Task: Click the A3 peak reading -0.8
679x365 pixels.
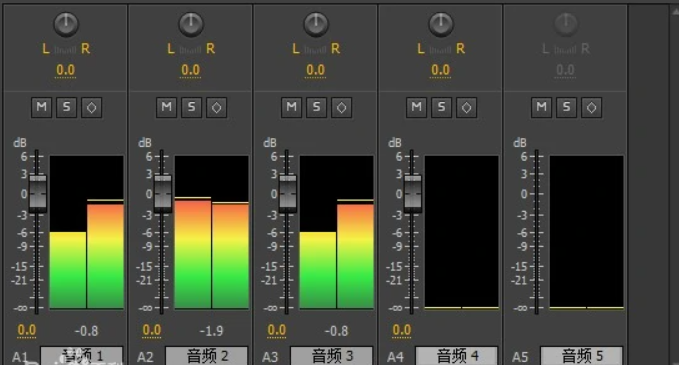Action: 336,331
